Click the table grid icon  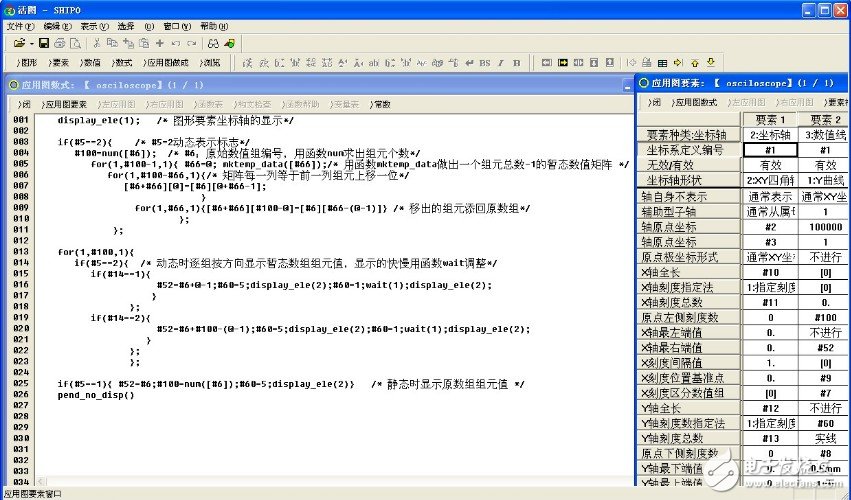[662, 63]
